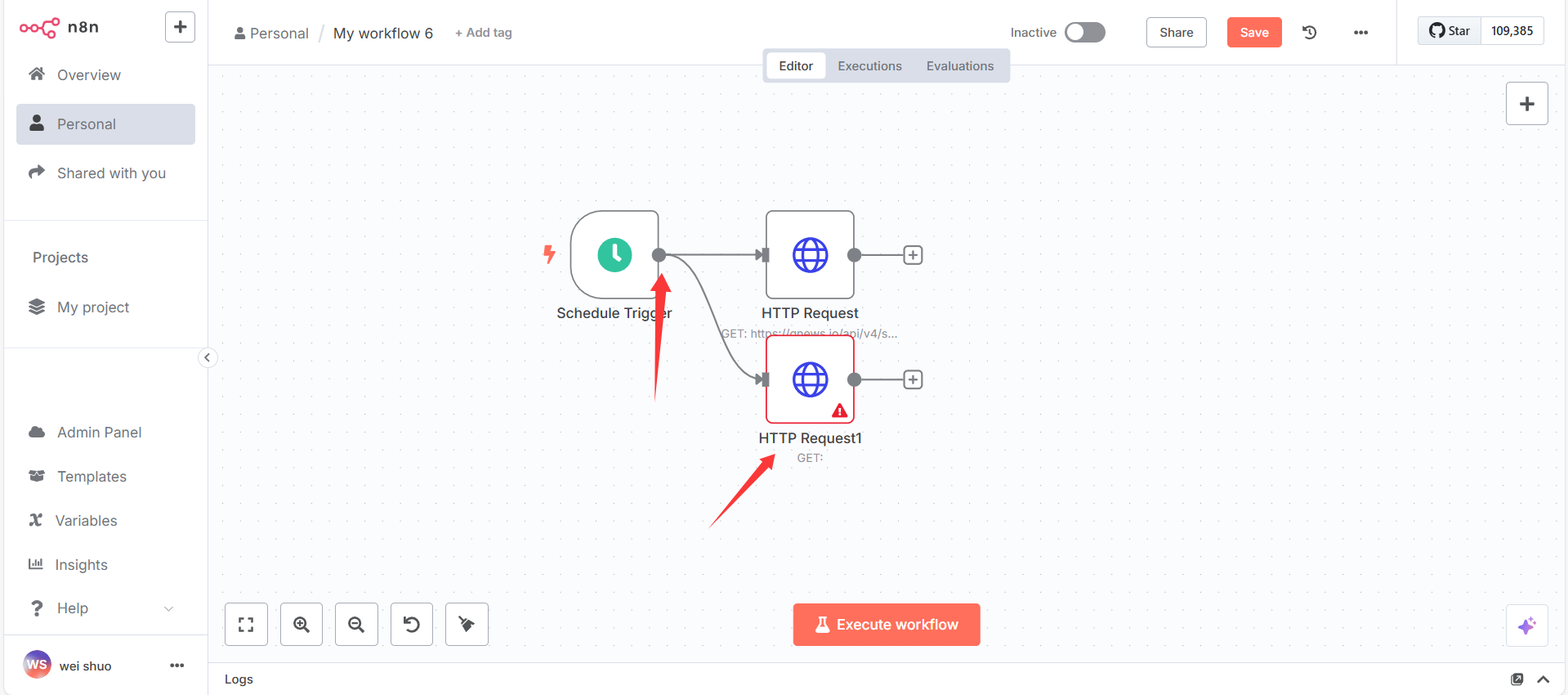Save the workflow
Image resolution: width=1568 pixels, height=695 pixels.
(x=1253, y=33)
